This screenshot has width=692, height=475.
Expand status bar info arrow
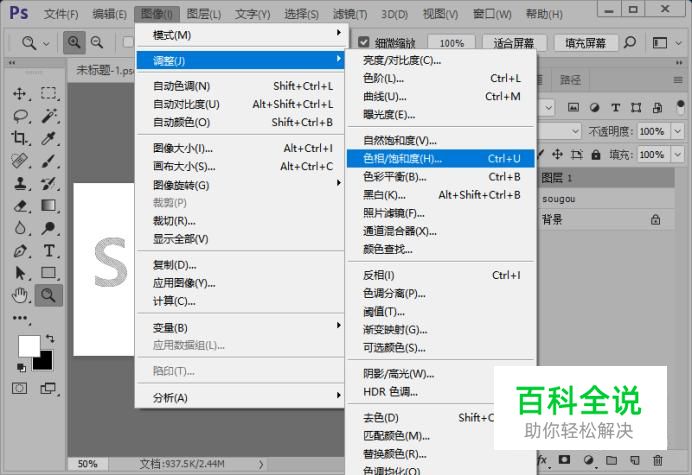[x=261, y=464]
